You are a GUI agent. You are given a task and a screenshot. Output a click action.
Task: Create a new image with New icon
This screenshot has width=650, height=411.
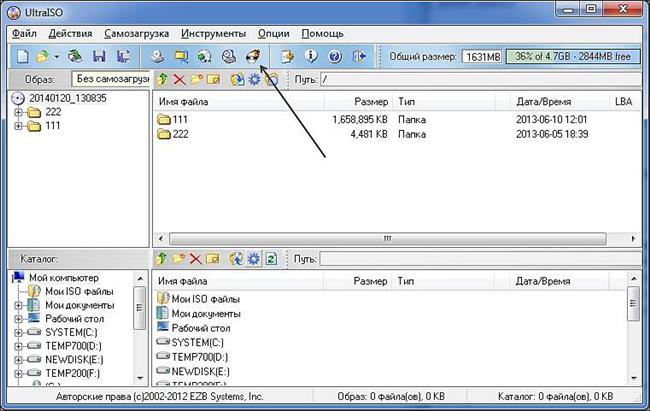22,56
